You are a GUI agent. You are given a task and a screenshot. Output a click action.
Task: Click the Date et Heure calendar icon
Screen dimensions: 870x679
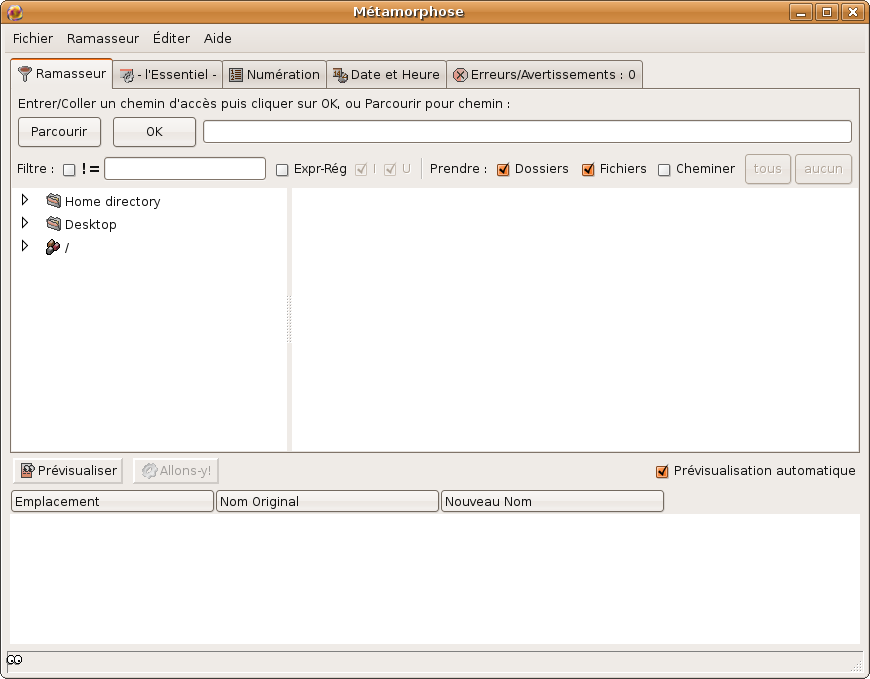coord(340,75)
